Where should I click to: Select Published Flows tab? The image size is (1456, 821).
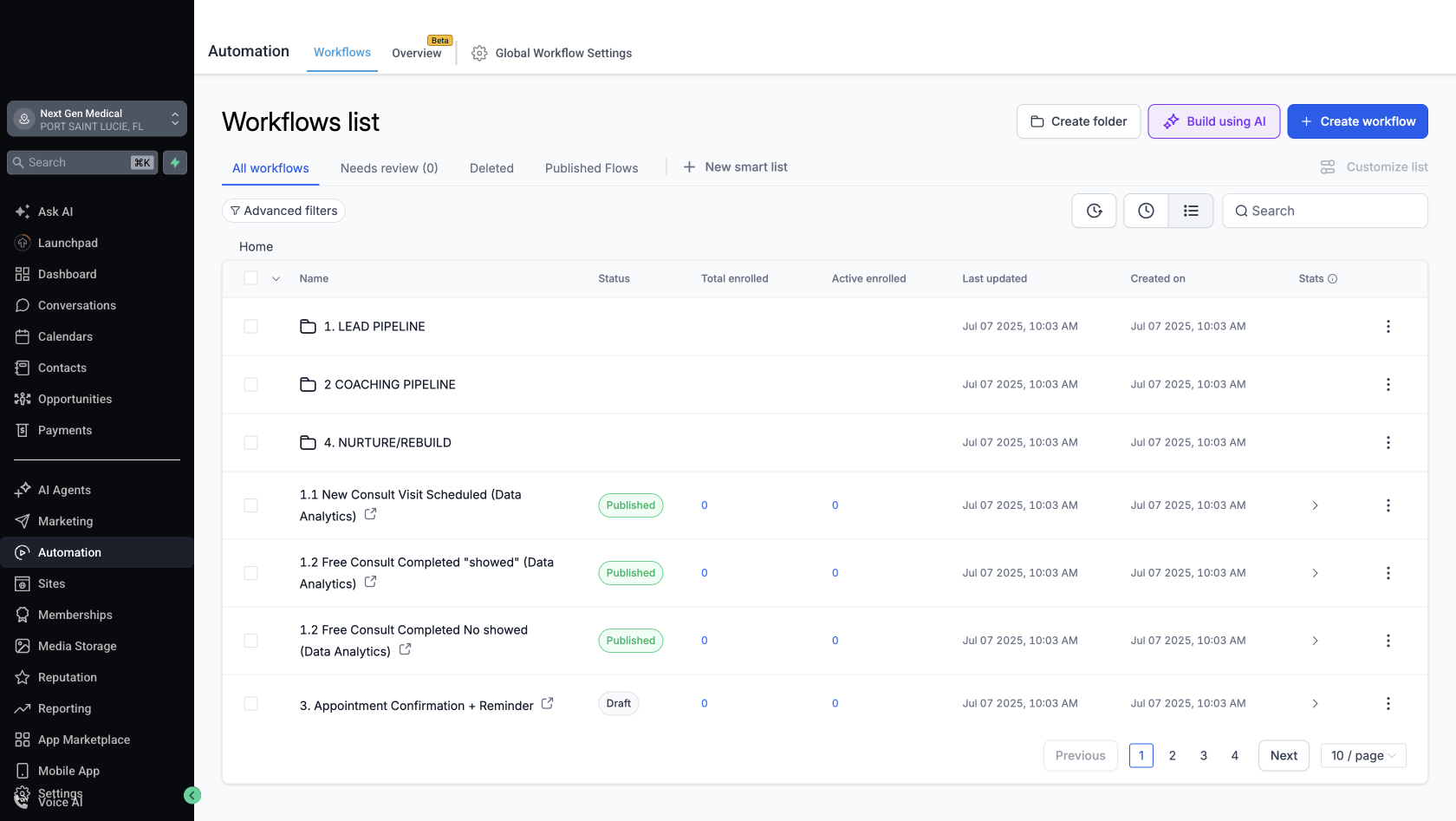tap(591, 168)
